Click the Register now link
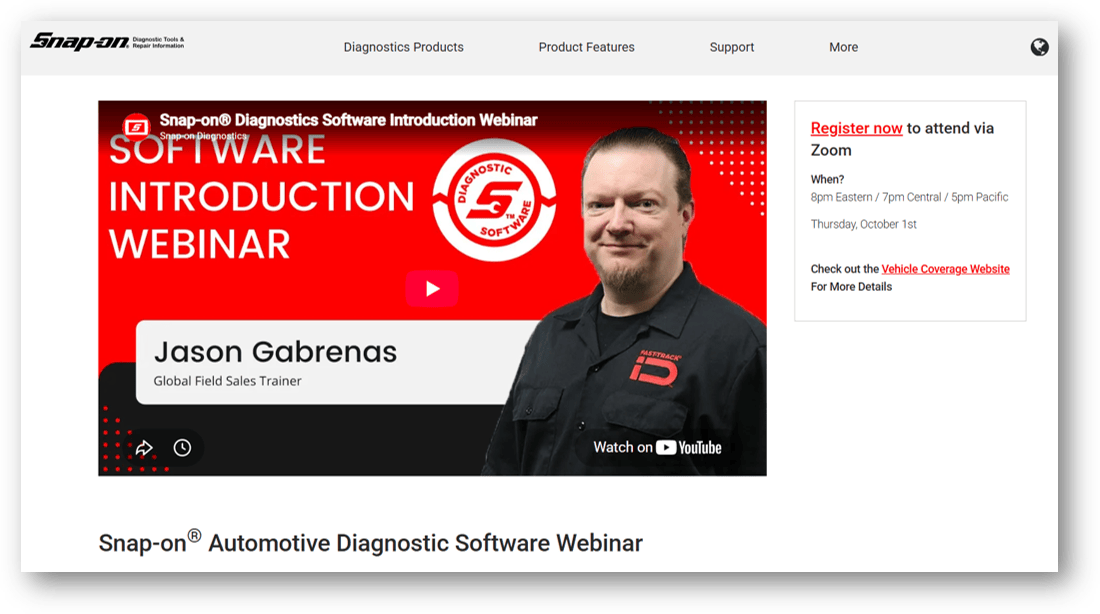Image resolution: width=1100 pixels, height=614 pixels. click(857, 128)
